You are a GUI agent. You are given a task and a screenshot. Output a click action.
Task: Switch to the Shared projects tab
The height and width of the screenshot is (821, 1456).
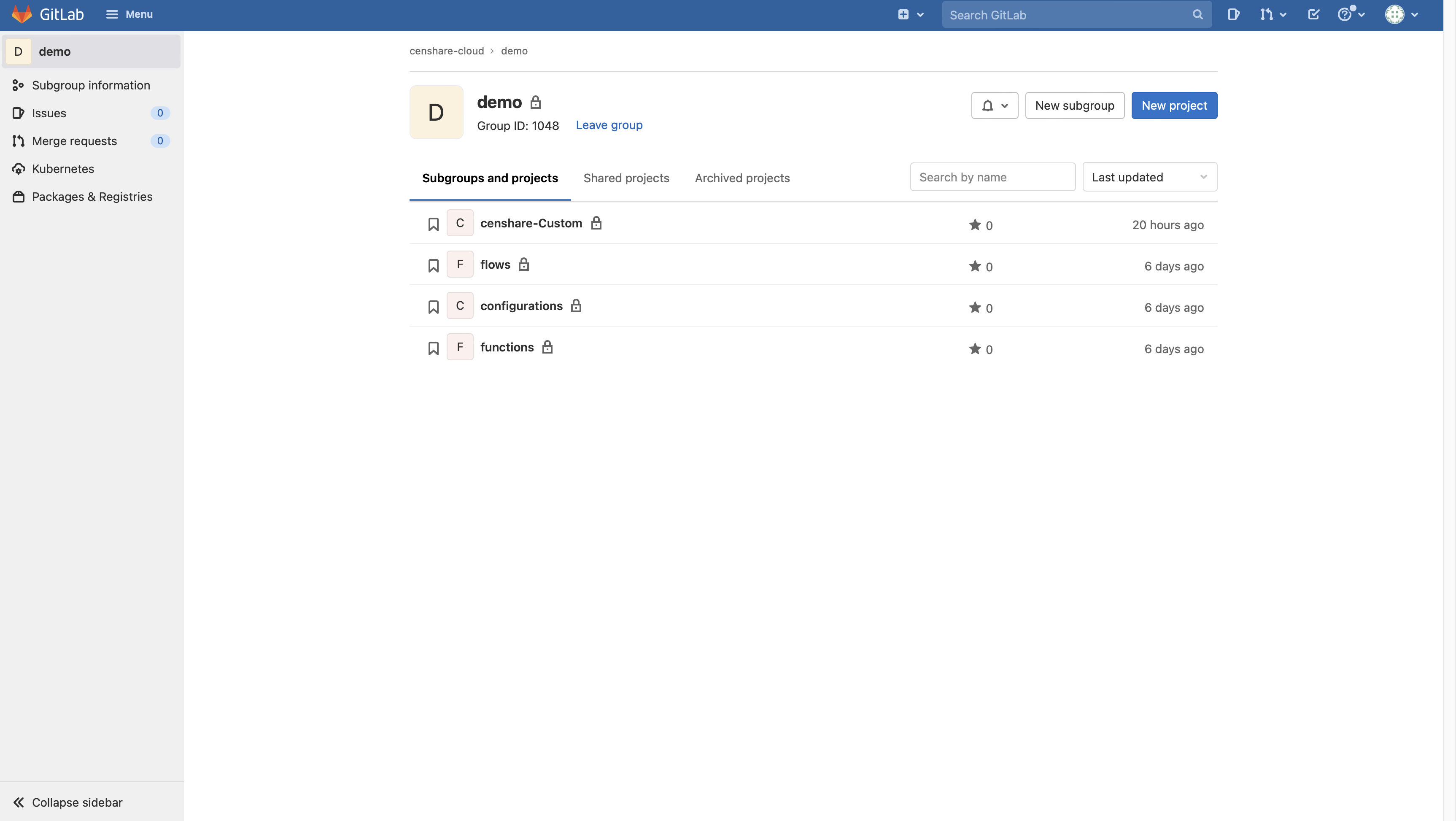tap(626, 178)
